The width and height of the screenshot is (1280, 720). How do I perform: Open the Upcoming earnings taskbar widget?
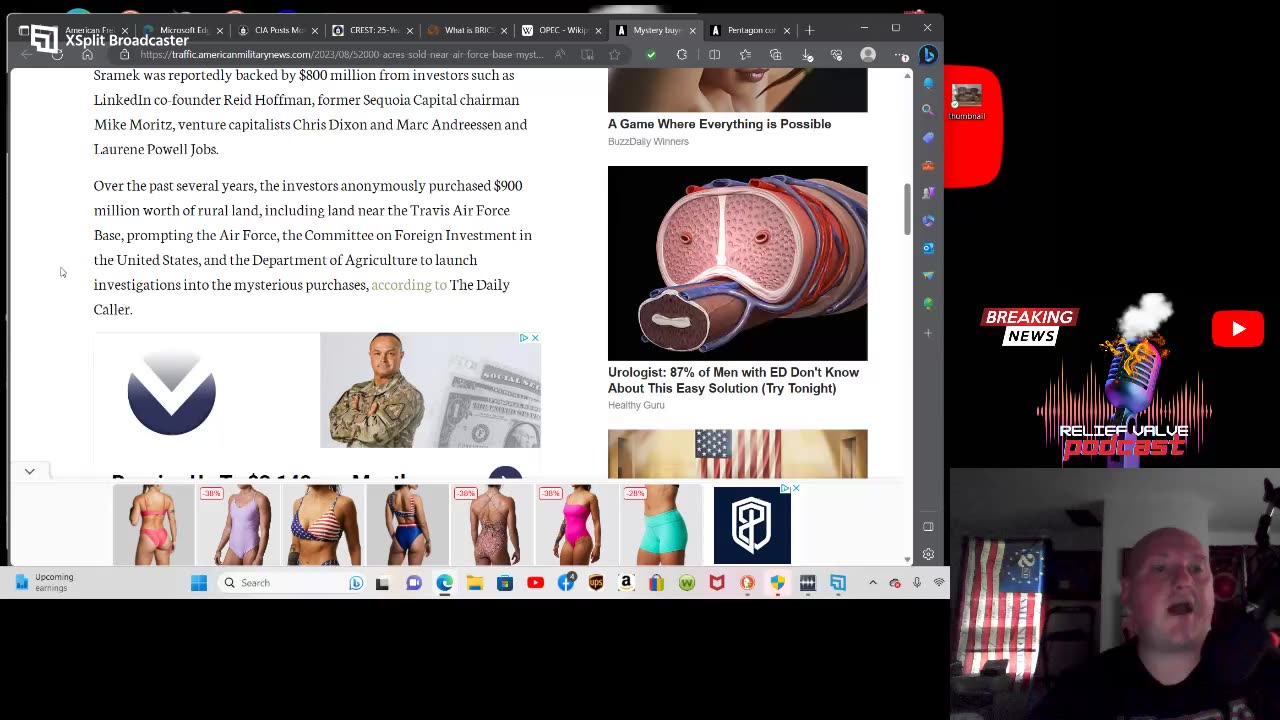pyautogui.click(x=44, y=582)
